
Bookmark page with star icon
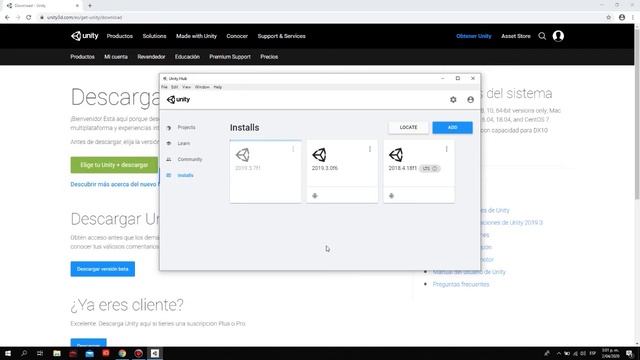609,18
